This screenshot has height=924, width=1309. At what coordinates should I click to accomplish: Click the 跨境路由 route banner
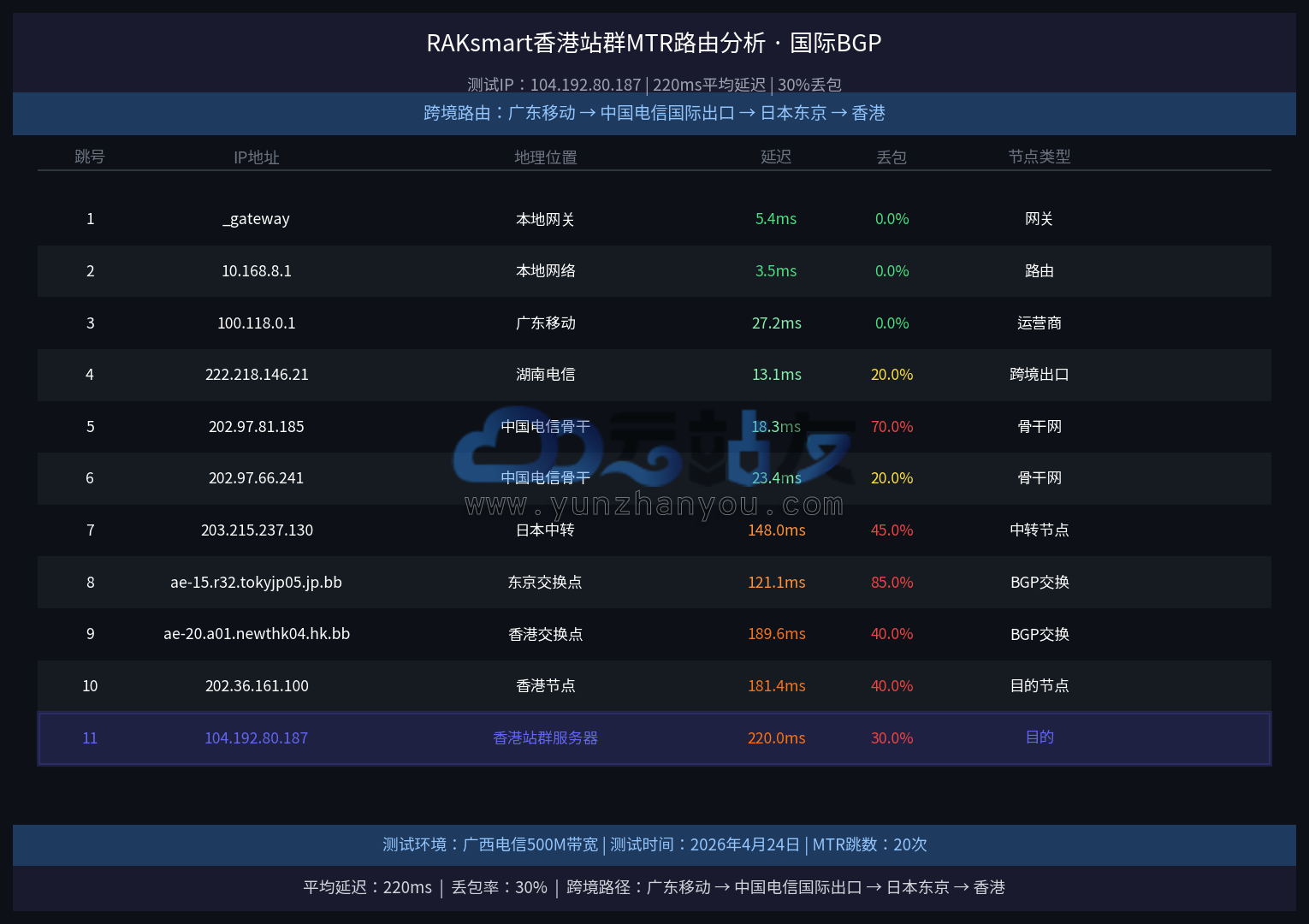click(654, 113)
